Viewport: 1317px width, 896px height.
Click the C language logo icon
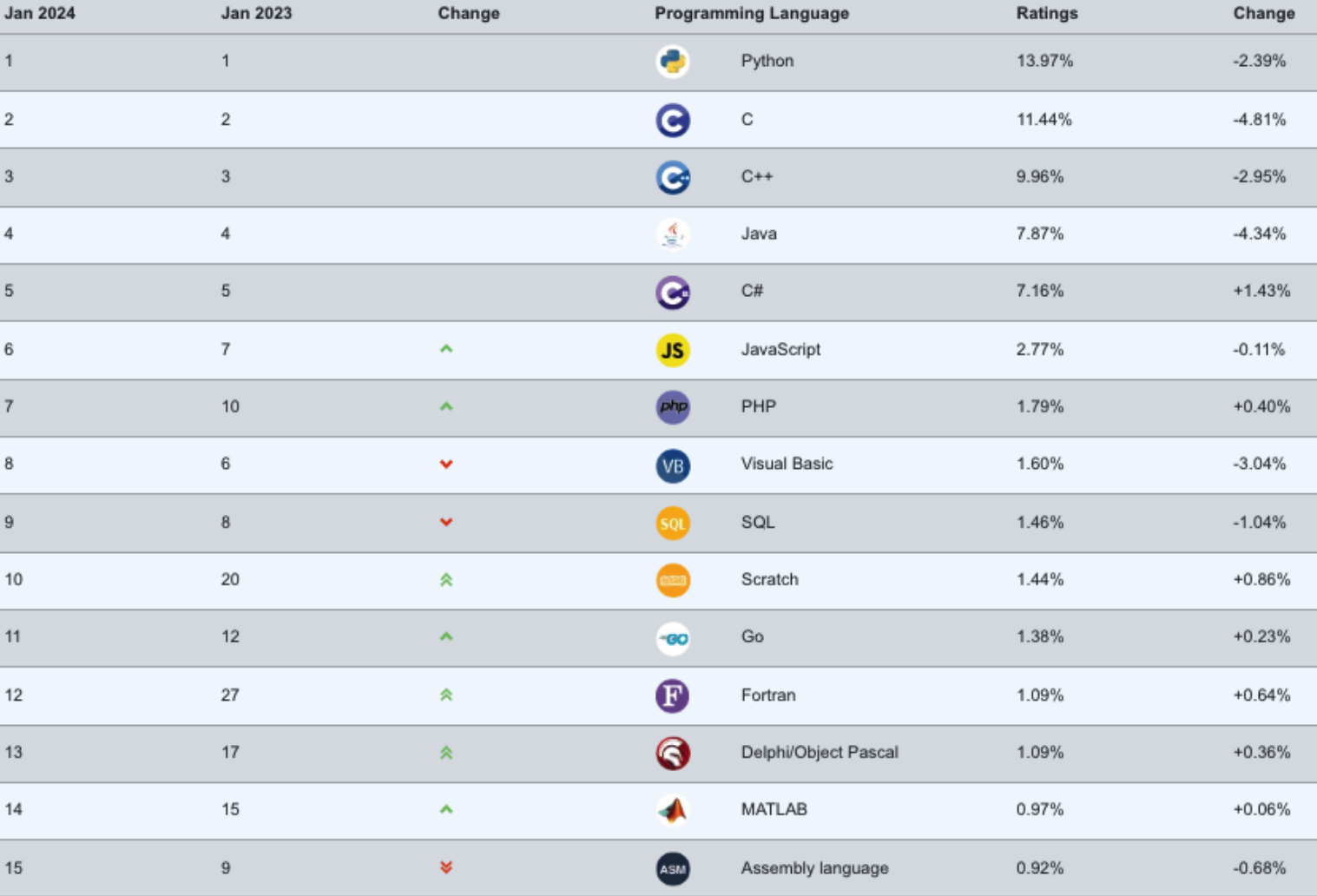coord(673,120)
